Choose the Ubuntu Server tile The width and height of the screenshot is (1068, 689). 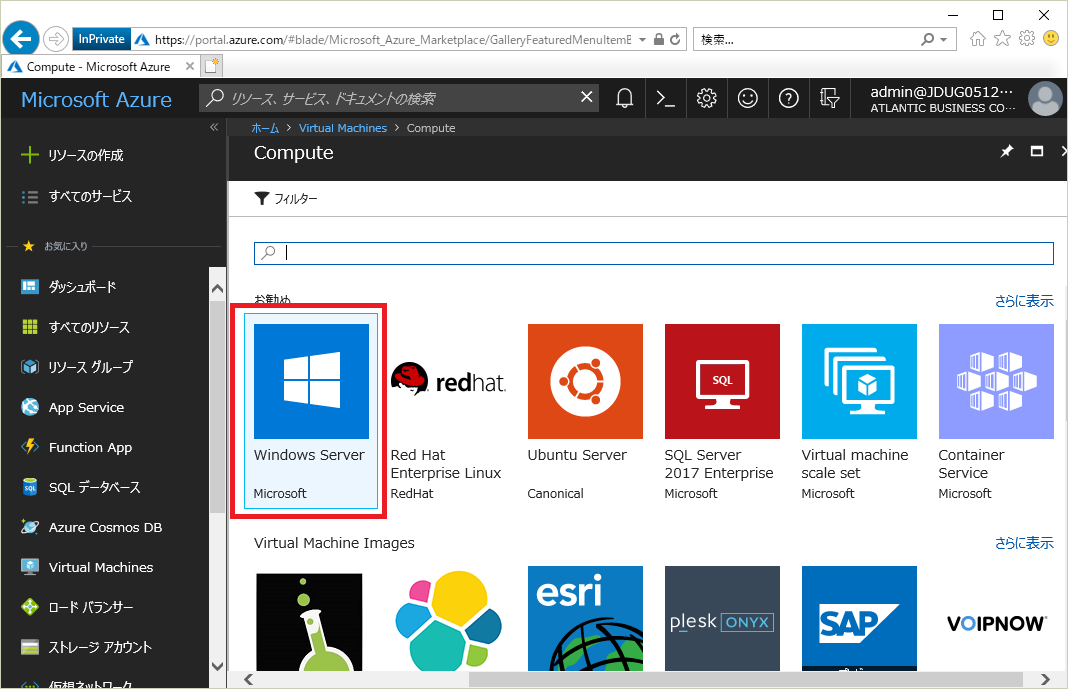point(585,411)
